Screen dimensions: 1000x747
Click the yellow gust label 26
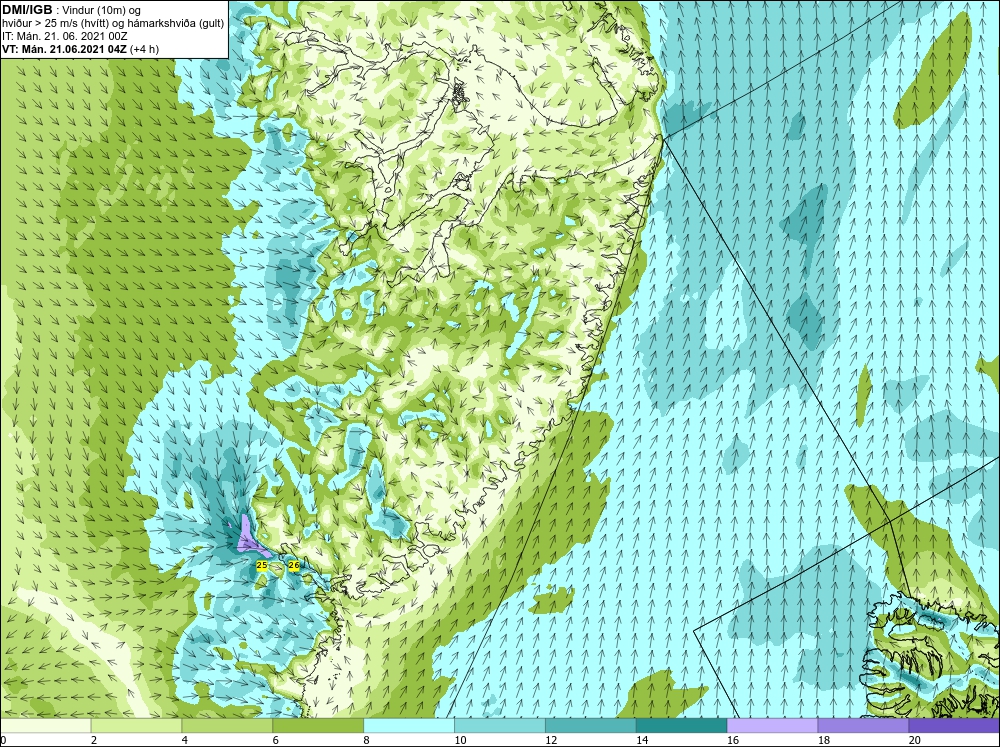[293, 565]
